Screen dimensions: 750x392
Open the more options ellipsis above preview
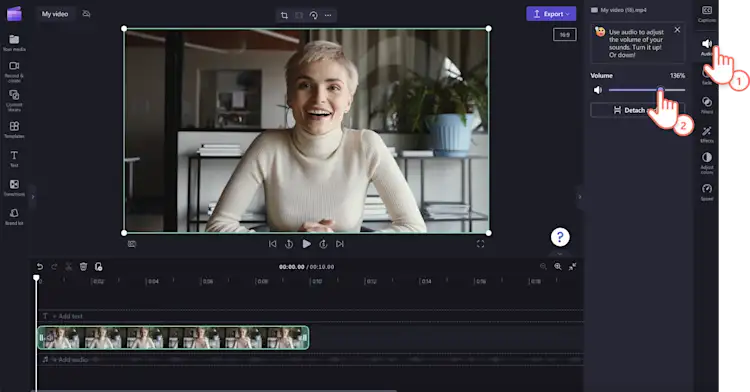point(328,15)
